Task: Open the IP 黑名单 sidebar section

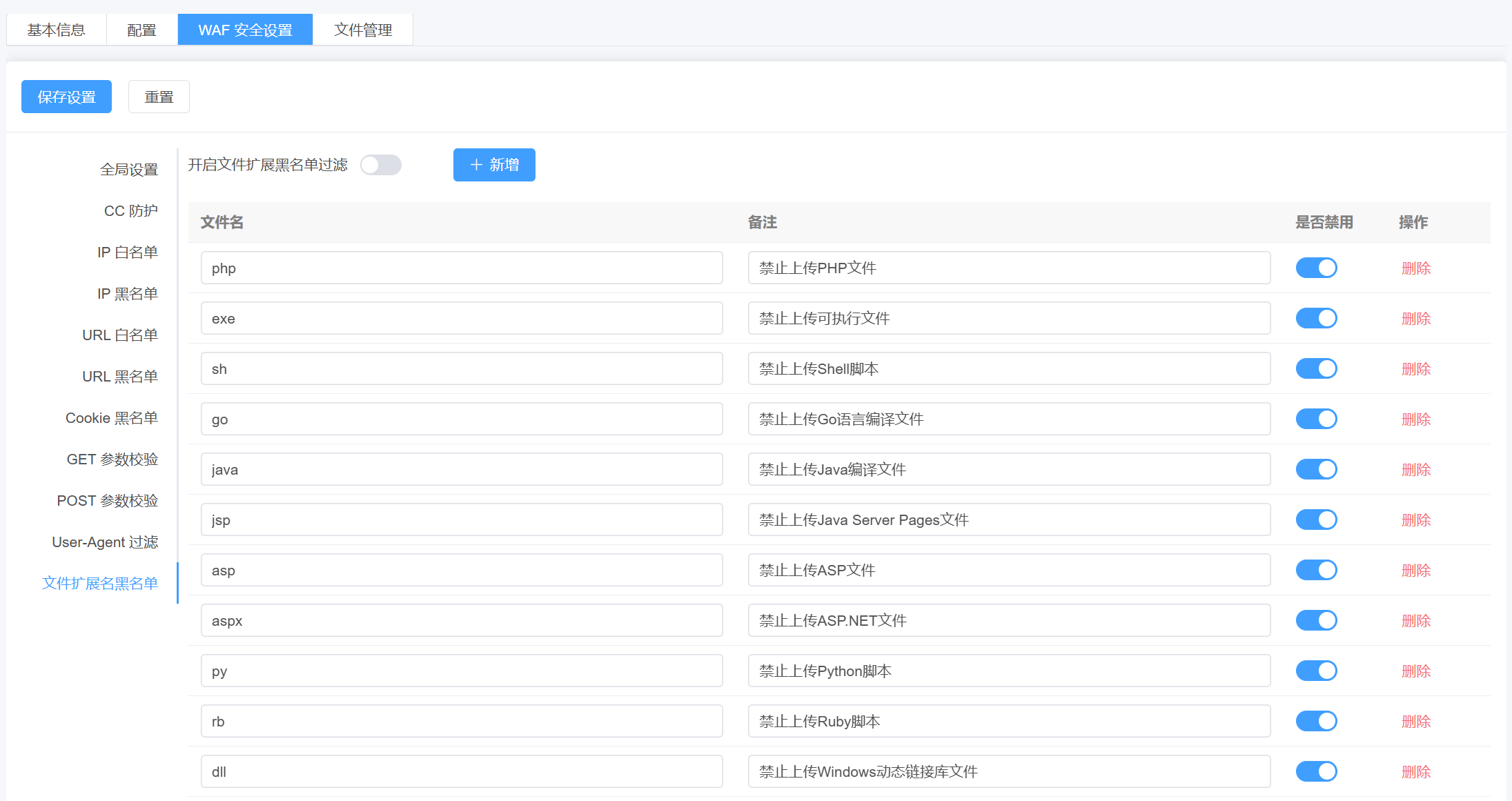Action: point(128,294)
